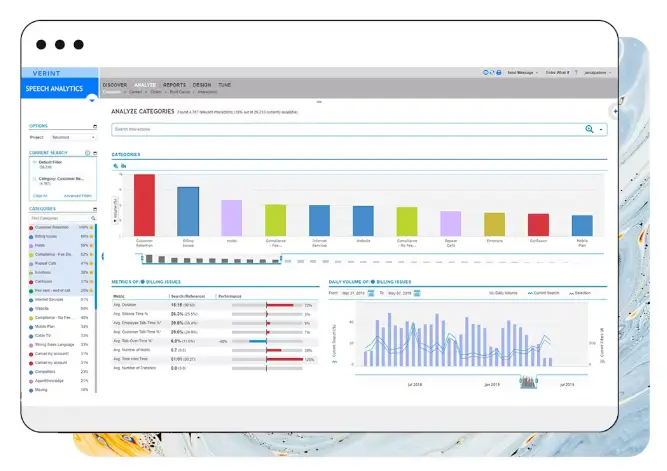The height and width of the screenshot is (471, 667).
Task: Collapse the Options panel
Action: [95, 126]
